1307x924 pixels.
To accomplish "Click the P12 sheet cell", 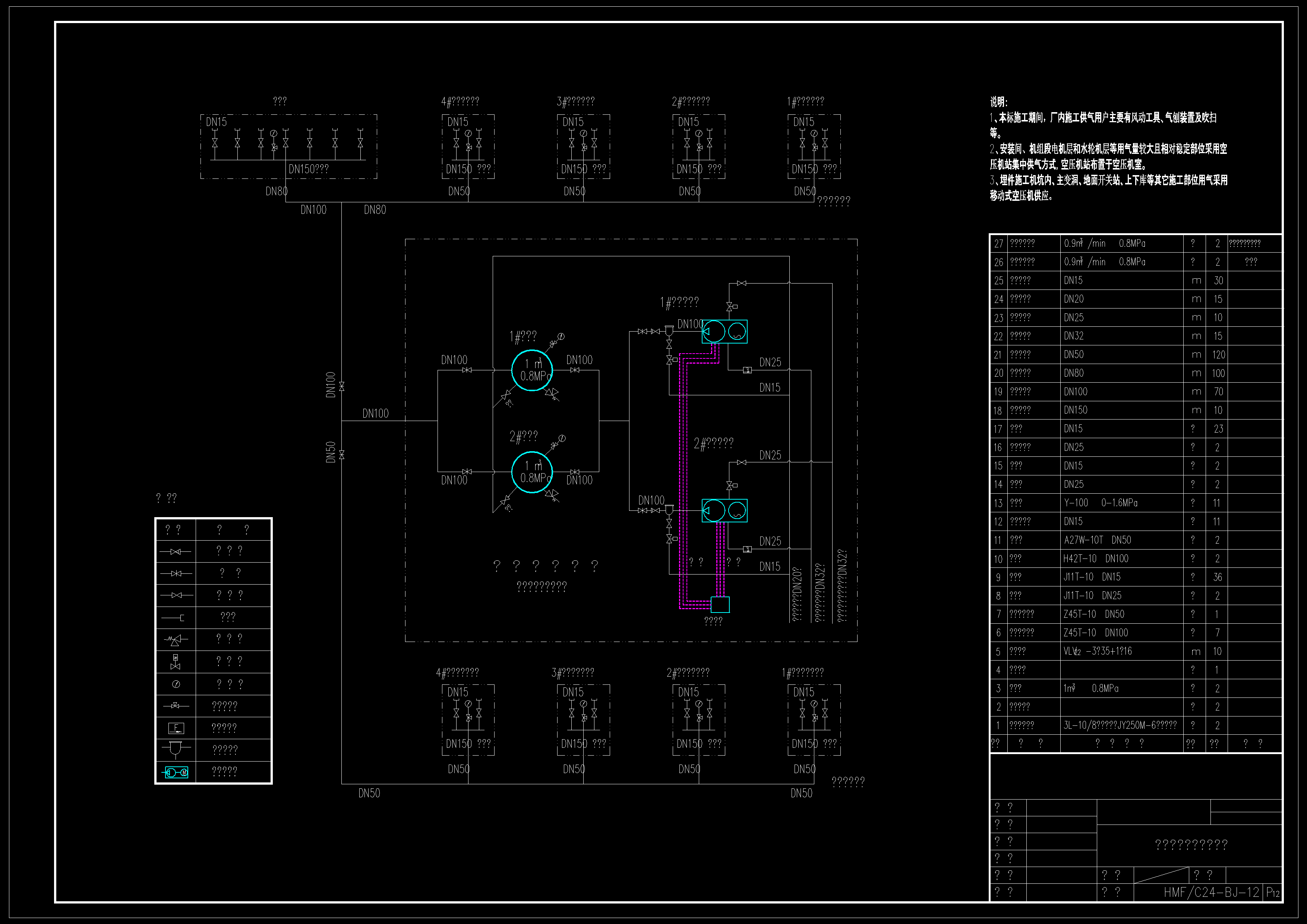I will click(x=1273, y=893).
